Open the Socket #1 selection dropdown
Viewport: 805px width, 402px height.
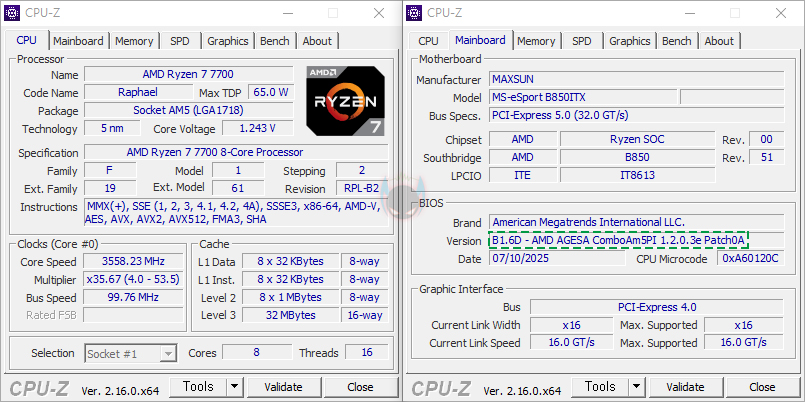[x=130, y=354]
